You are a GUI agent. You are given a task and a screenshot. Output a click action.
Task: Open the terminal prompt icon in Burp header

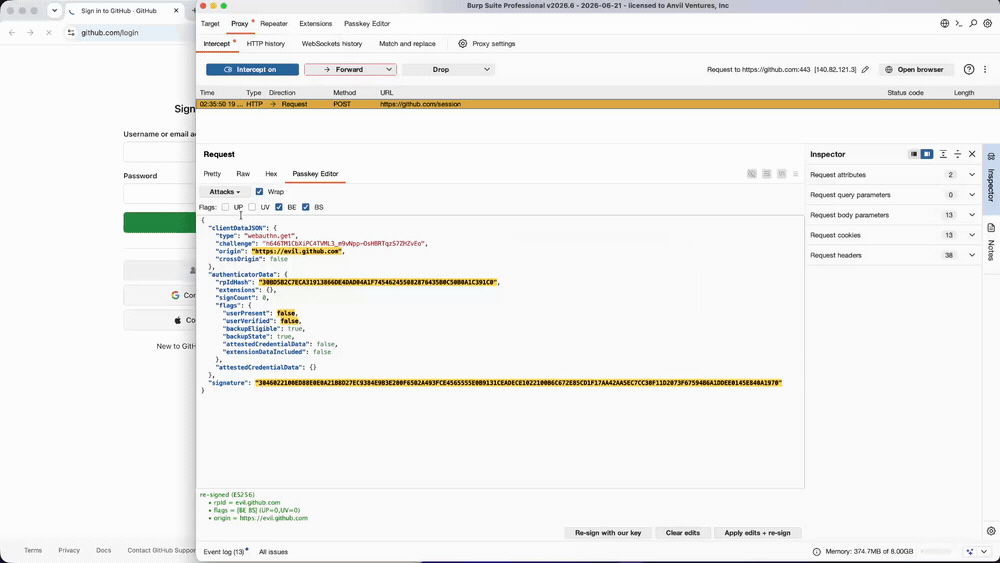tap(959, 24)
